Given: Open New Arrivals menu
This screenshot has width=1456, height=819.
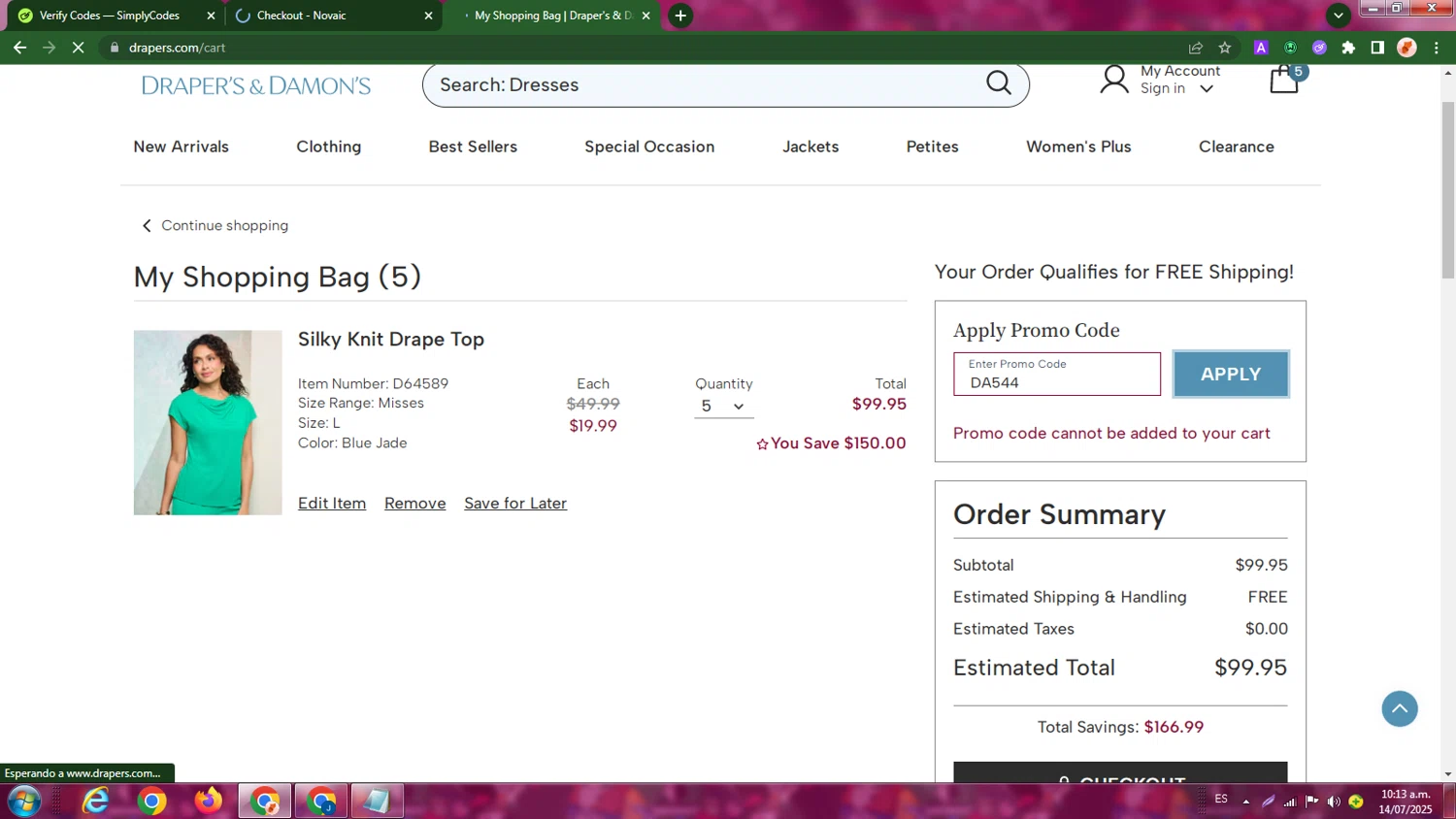Looking at the screenshot, I should [182, 147].
